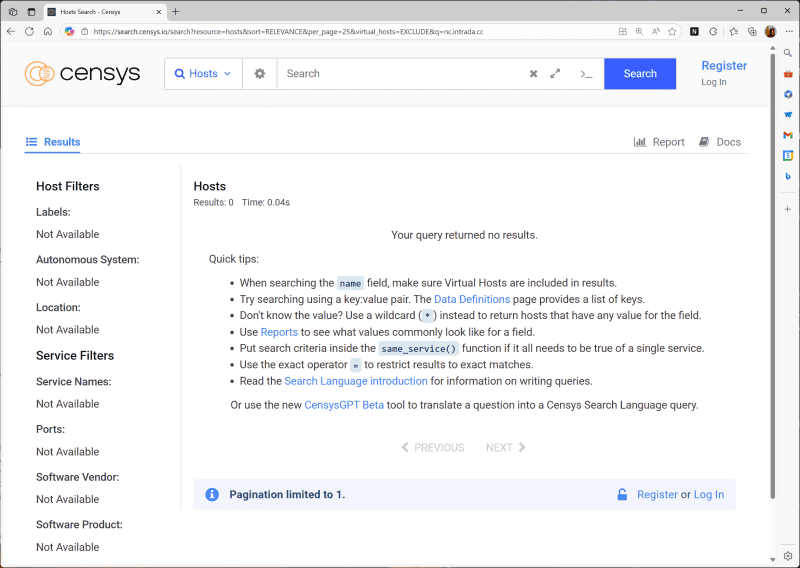Click the page vertical scrollbar
Viewport: 800px width, 568px height.
(772, 275)
